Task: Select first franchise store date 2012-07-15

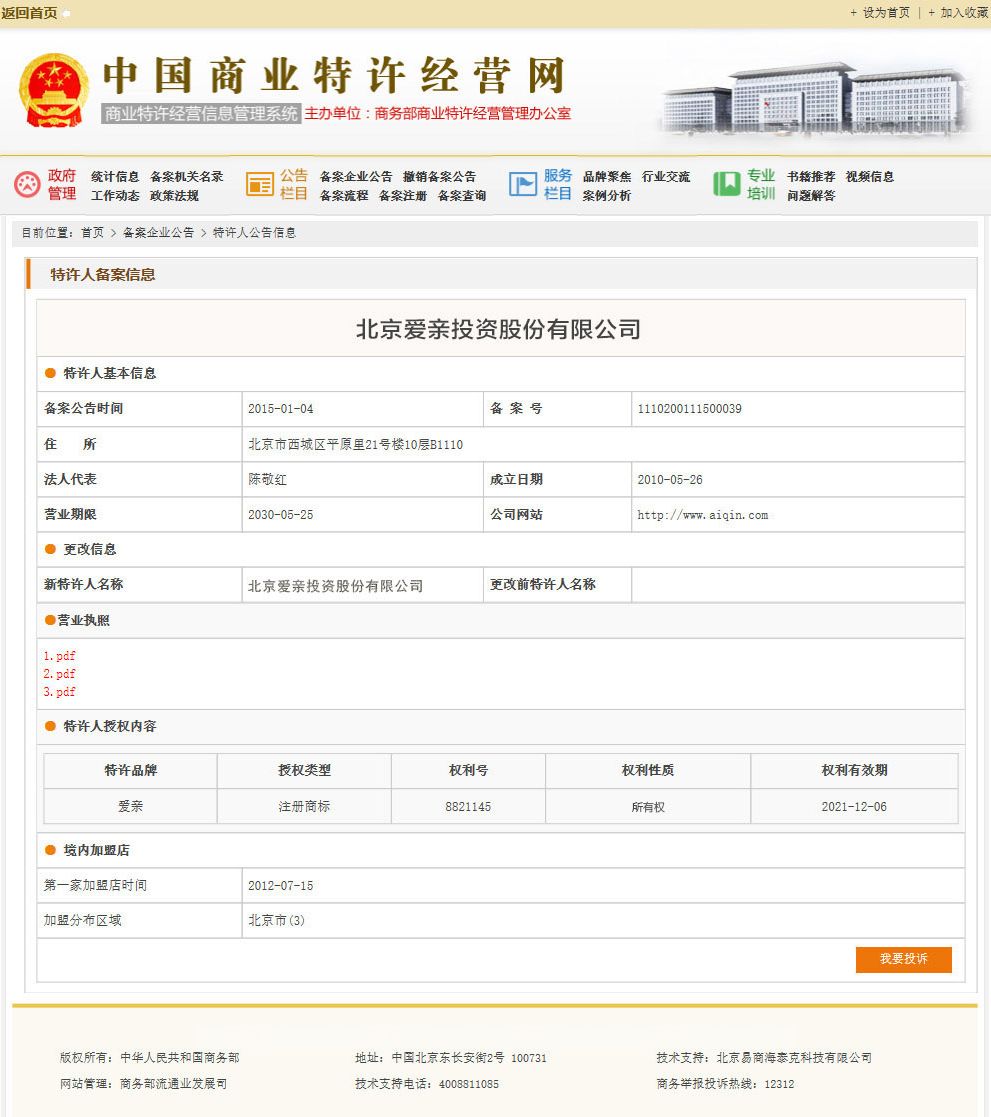Action: point(281,885)
